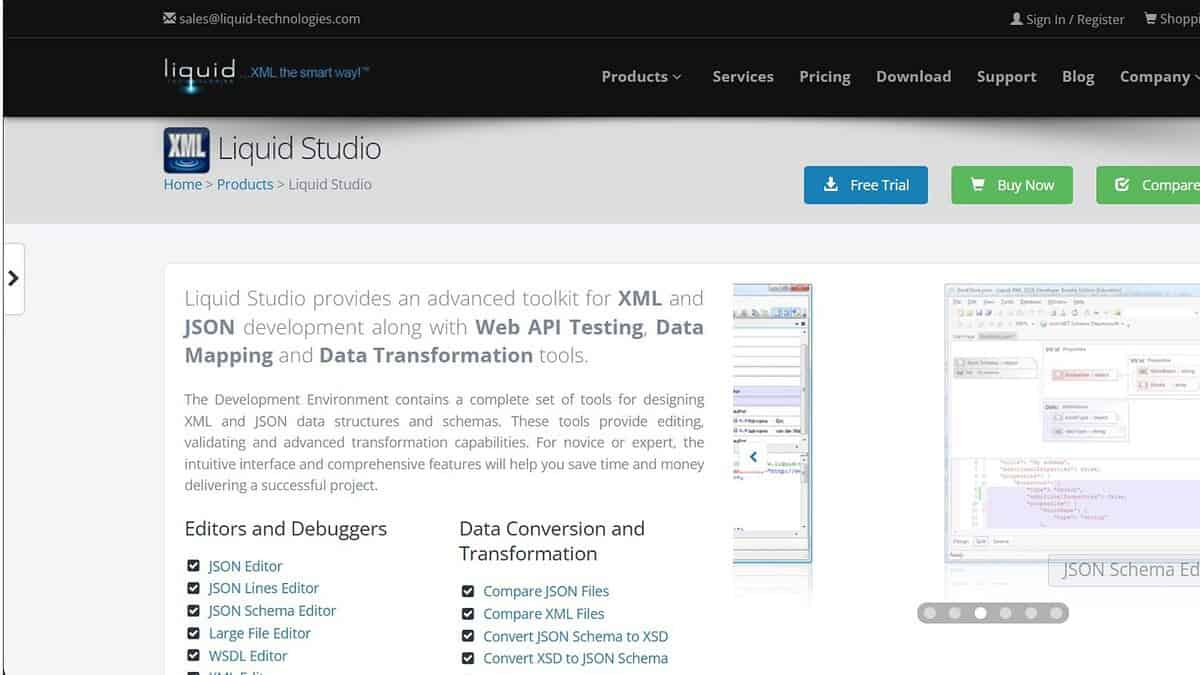Toggle the Compare JSON Files checkbox
The width and height of the screenshot is (1200, 675).
[467, 591]
